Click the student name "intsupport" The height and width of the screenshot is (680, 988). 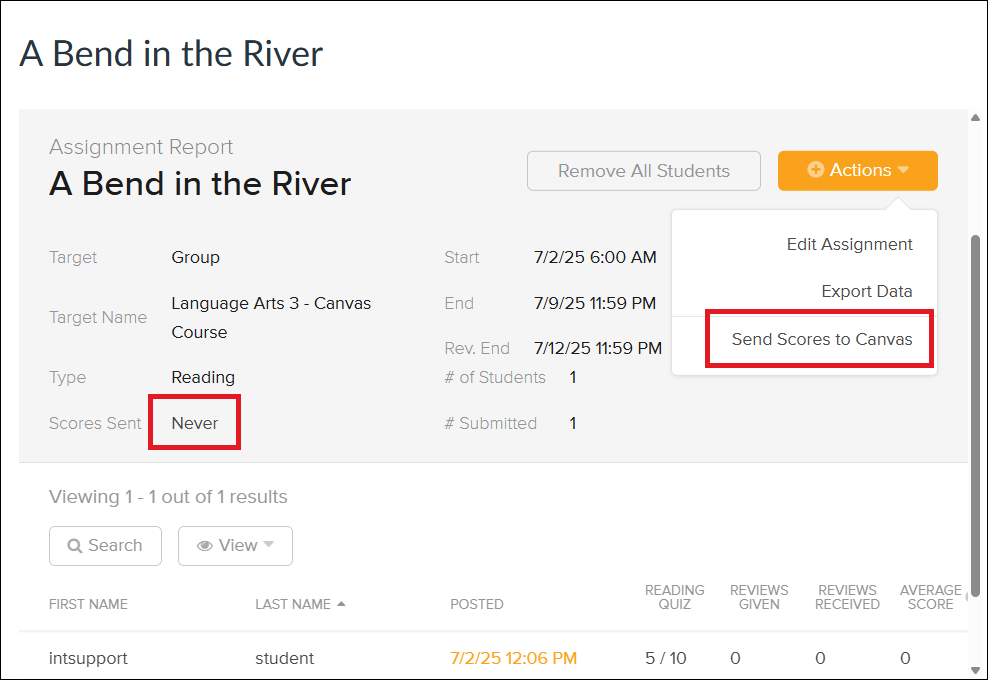pos(88,658)
